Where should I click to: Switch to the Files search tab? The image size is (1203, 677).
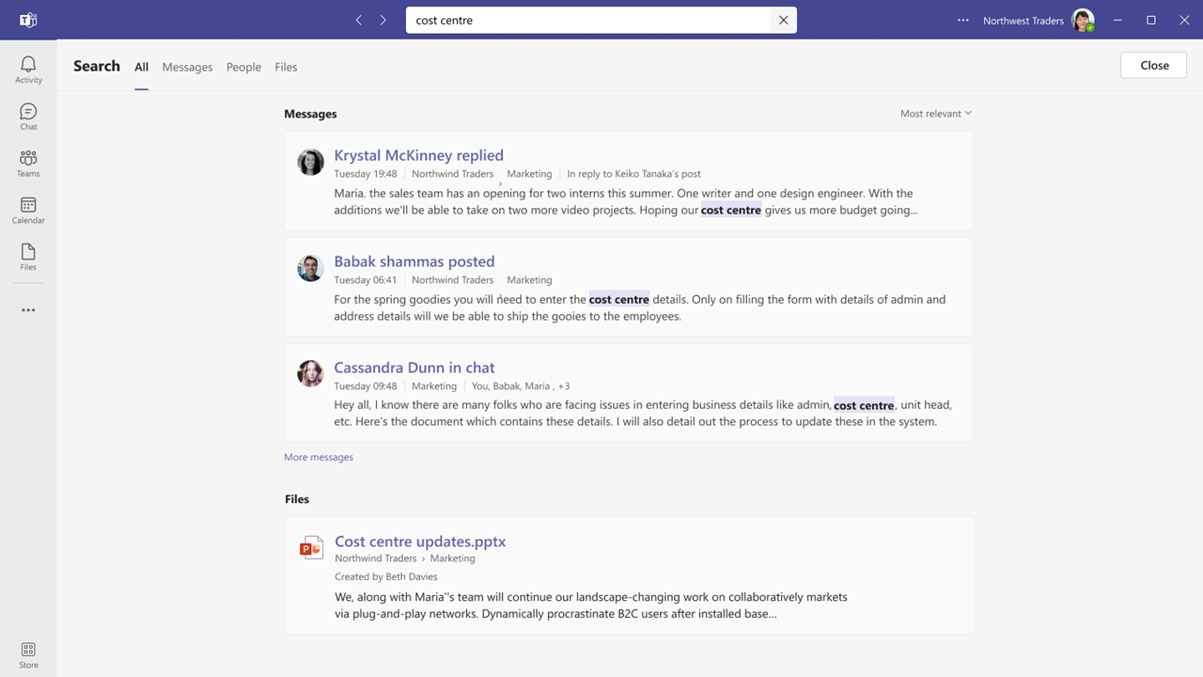(286, 67)
